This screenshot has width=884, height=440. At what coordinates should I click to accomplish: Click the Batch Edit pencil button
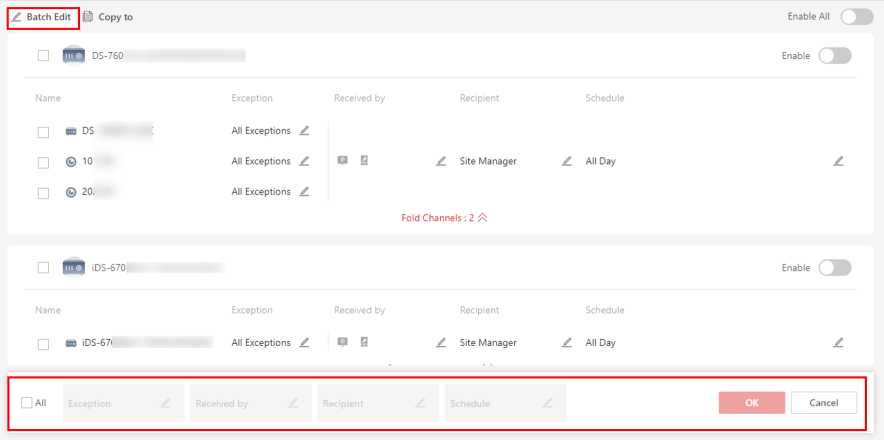[42, 17]
